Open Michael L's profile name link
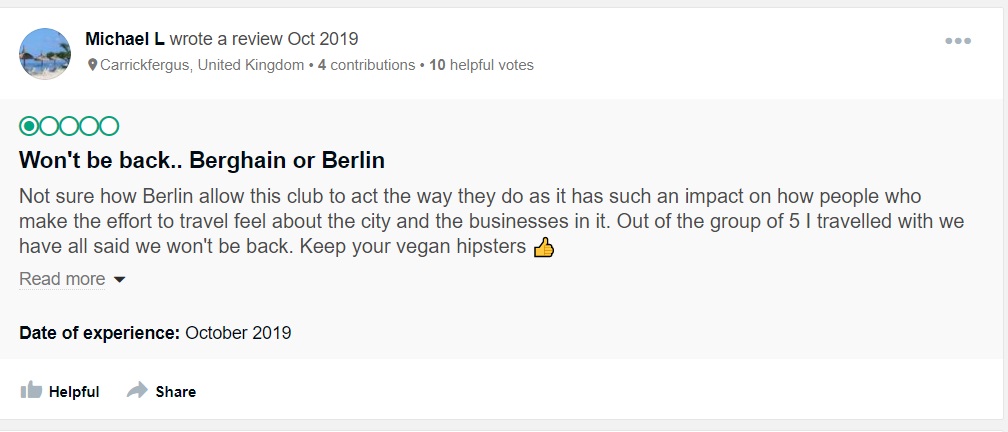 [125, 39]
